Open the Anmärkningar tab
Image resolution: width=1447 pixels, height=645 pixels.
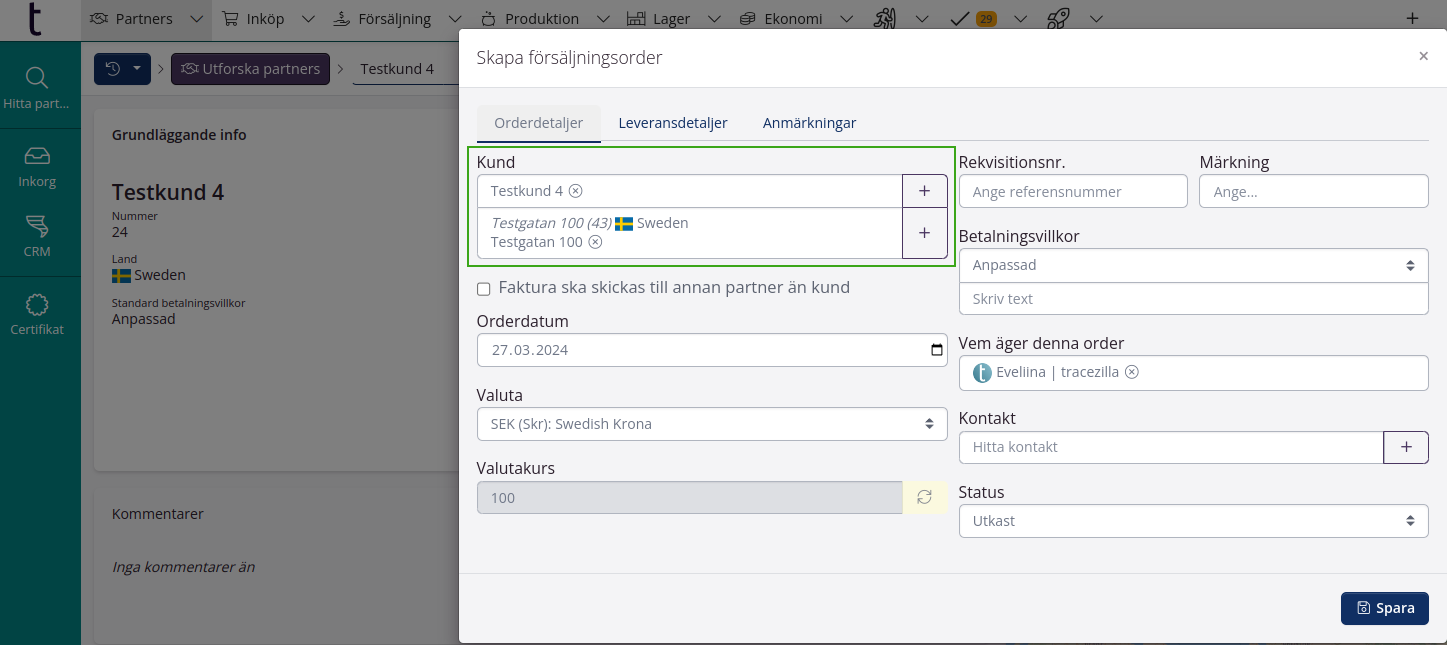tap(810, 122)
